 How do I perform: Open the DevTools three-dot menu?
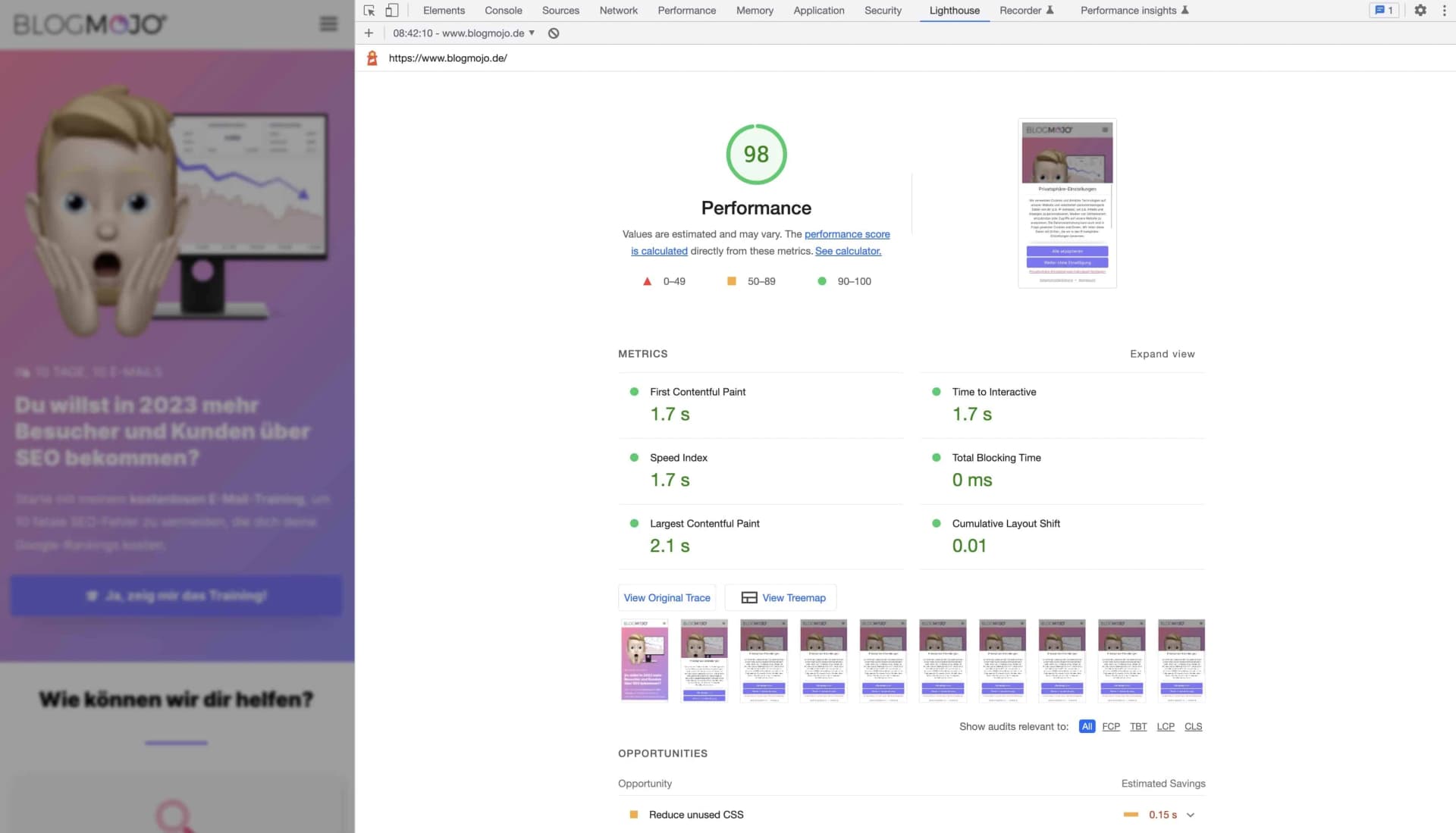pos(1444,11)
